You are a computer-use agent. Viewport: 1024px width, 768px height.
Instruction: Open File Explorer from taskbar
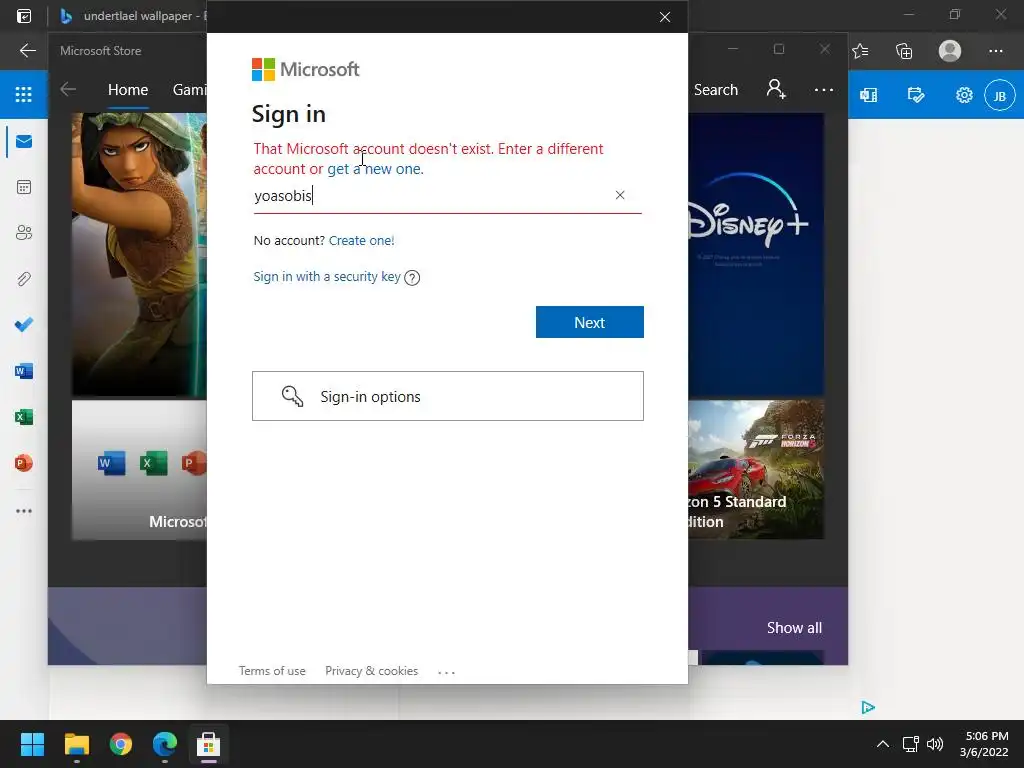click(76, 744)
